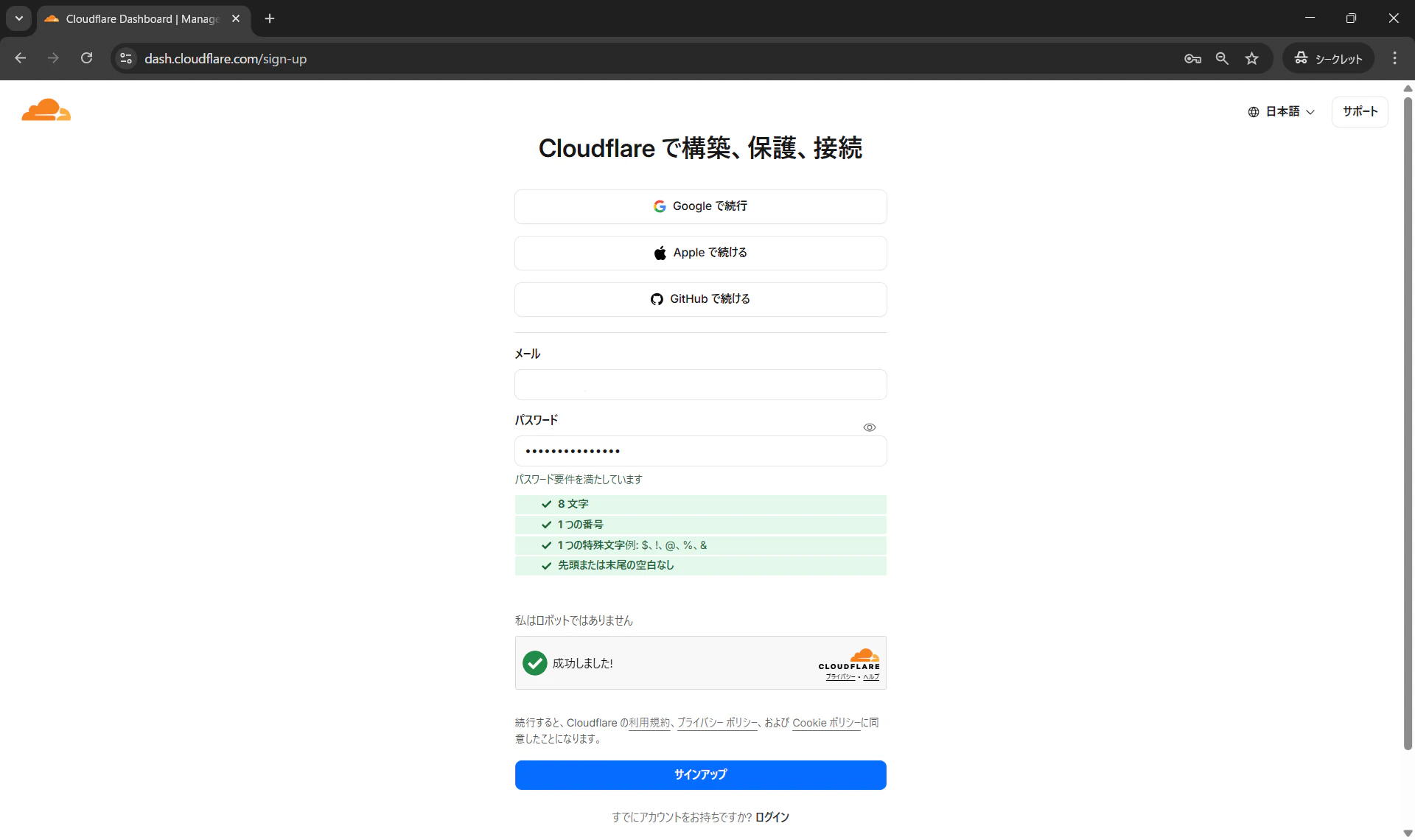Click the 先頭または末尾の空白なし requirement row
Image resolution: width=1415 pixels, height=840 pixels.
(700, 565)
